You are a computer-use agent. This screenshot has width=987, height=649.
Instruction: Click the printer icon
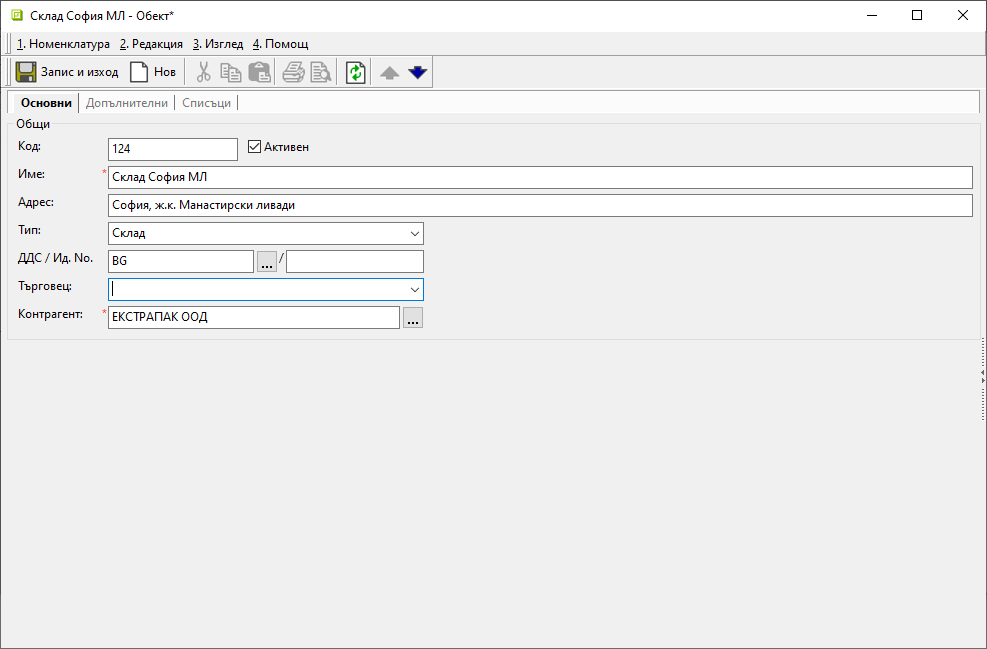(x=293, y=72)
